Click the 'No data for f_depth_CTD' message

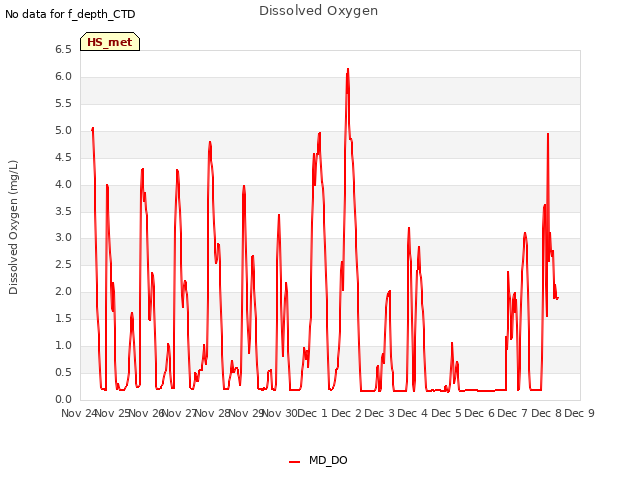70,14
